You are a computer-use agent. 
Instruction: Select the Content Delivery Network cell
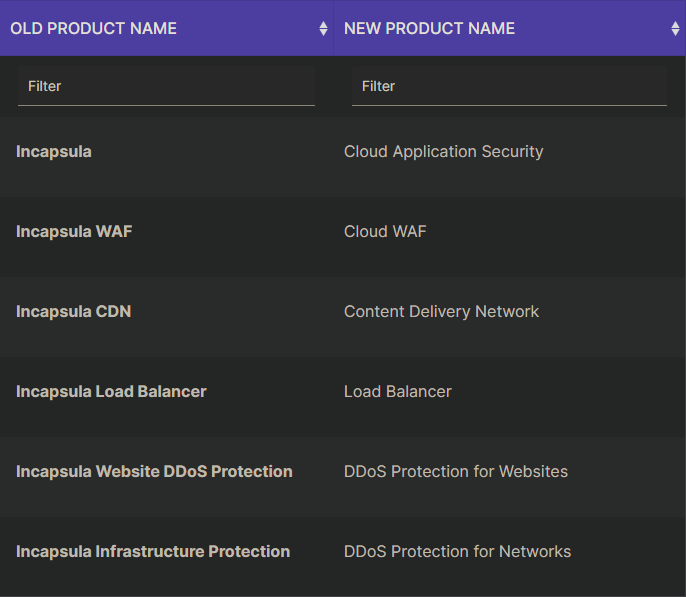point(441,312)
